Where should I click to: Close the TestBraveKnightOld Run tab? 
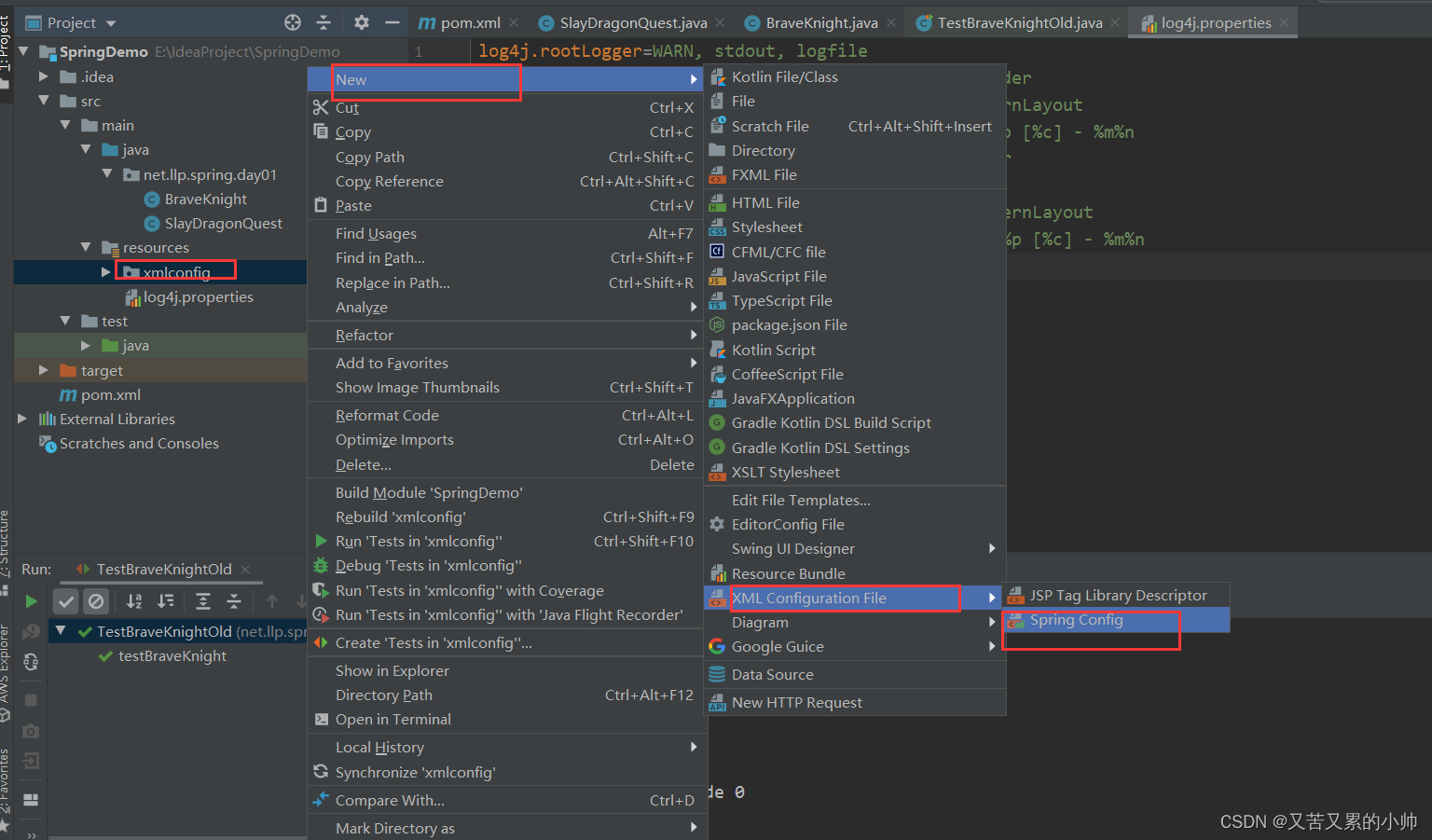(245, 569)
